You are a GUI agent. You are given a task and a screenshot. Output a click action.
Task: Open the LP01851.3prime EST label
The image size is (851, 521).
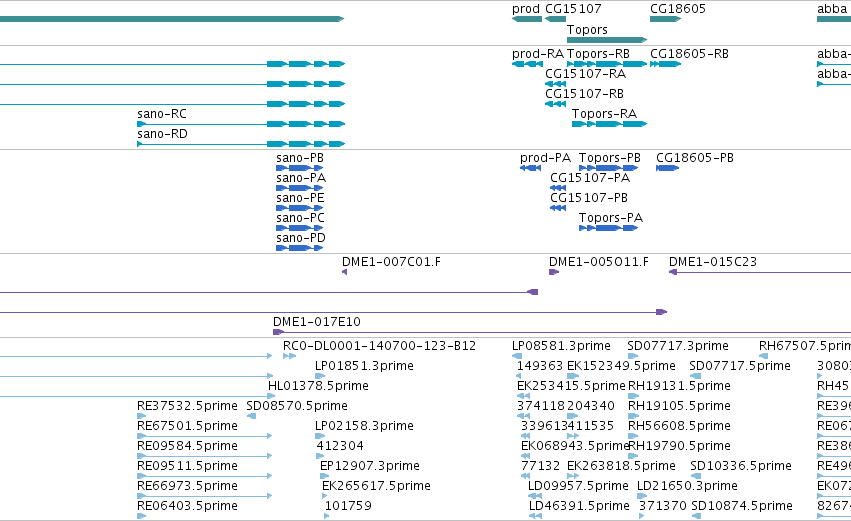tap(364, 367)
